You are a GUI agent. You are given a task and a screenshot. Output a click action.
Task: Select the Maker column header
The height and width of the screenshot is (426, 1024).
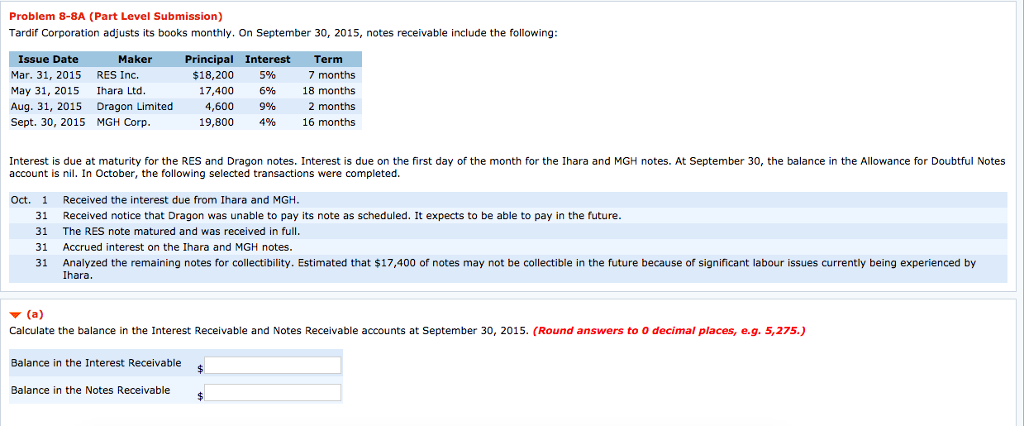coord(134,60)
